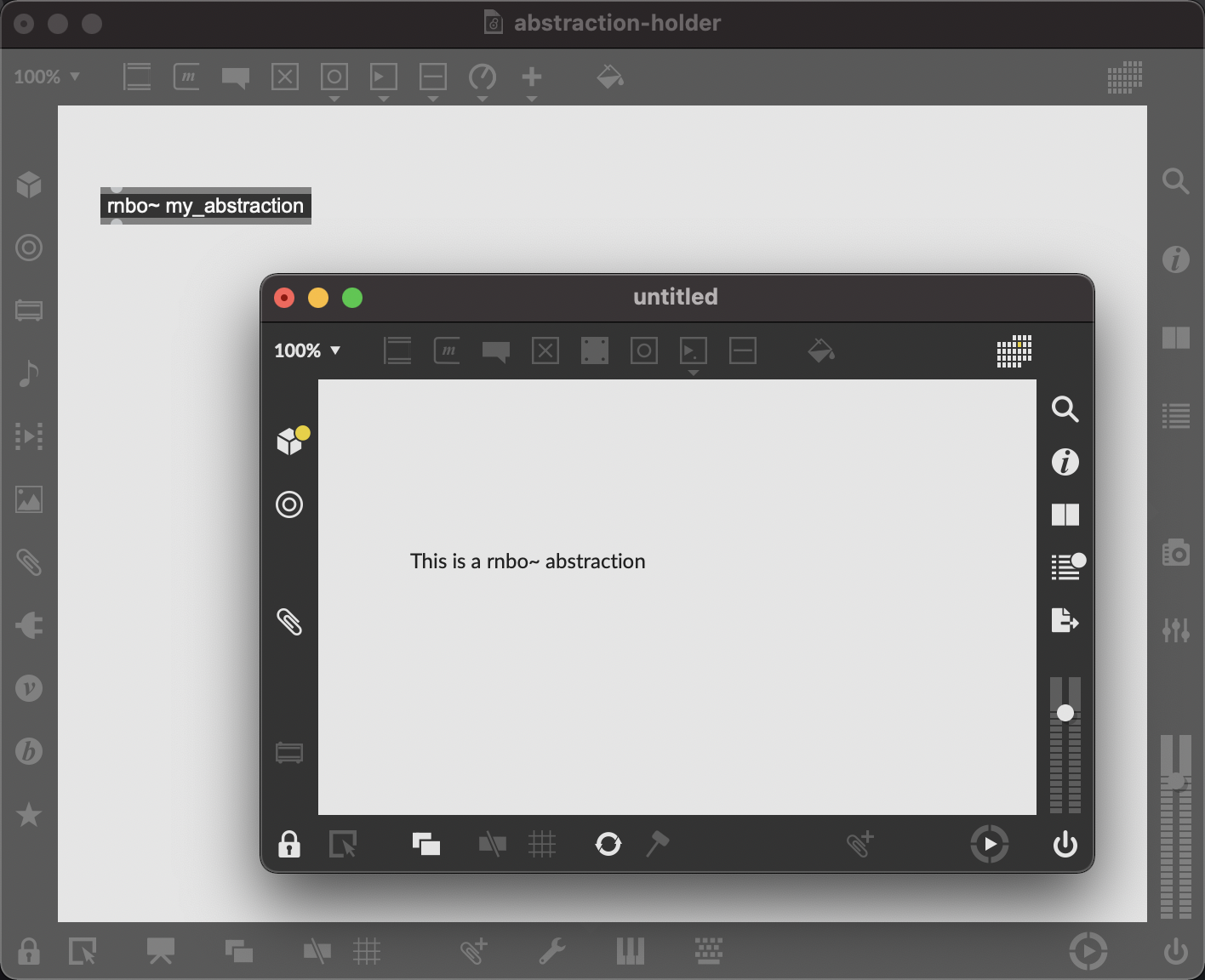Open the export sidebar in rnbo window
Screen dimensions: 1205x980
click(1065, 620)
